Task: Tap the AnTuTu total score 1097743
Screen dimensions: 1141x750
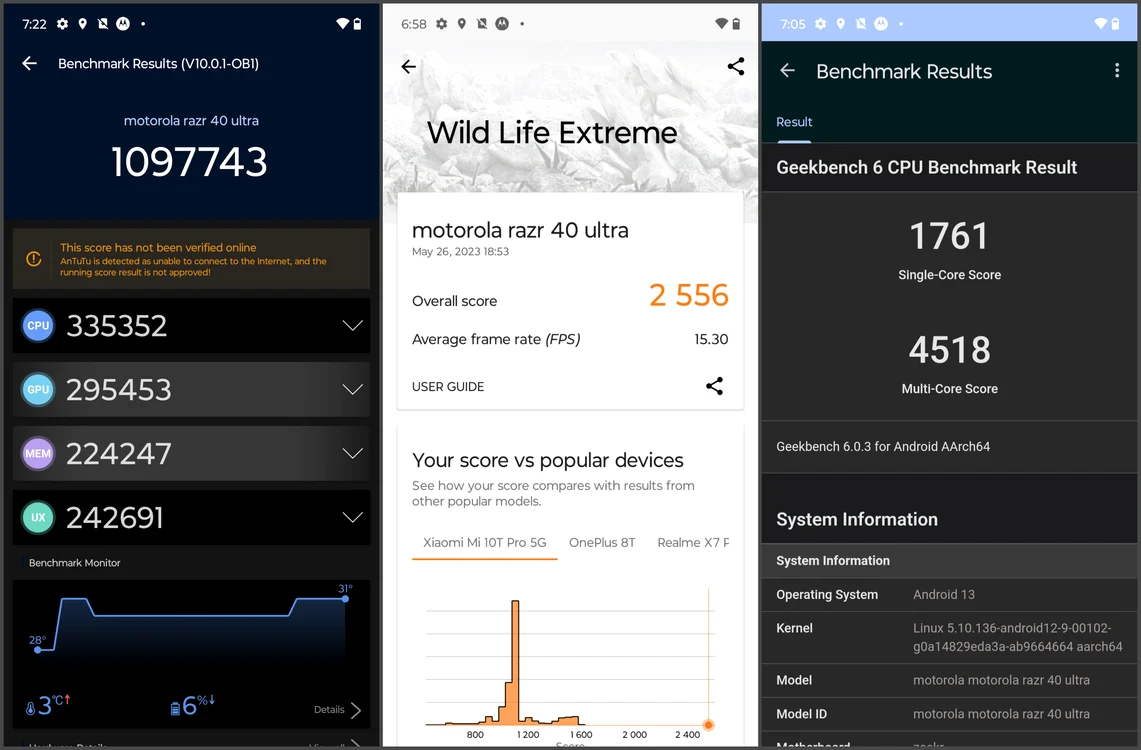Action: click(x=189, y=161)
